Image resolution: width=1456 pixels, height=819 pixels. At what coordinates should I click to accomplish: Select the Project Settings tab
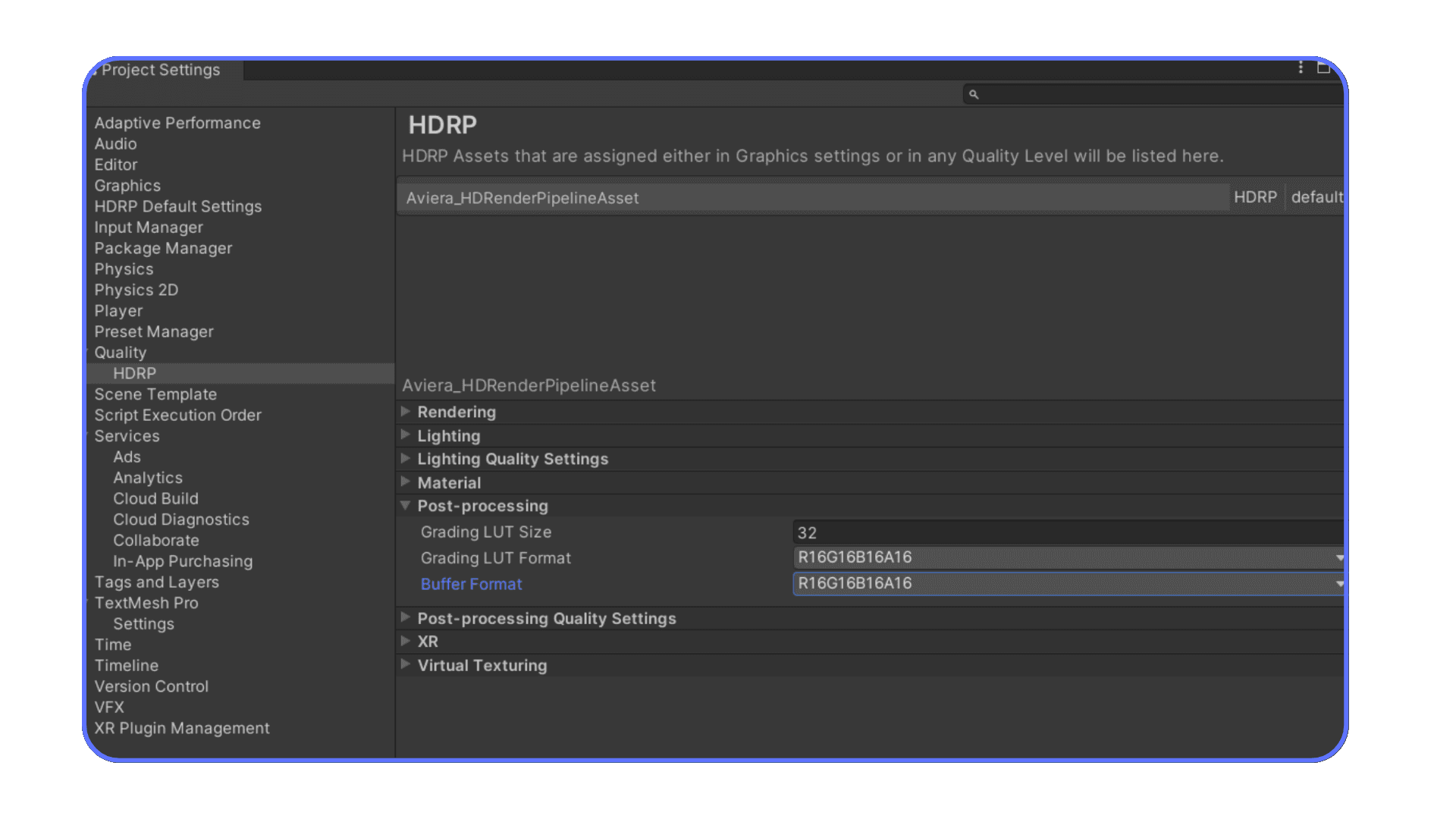(161, 70)
